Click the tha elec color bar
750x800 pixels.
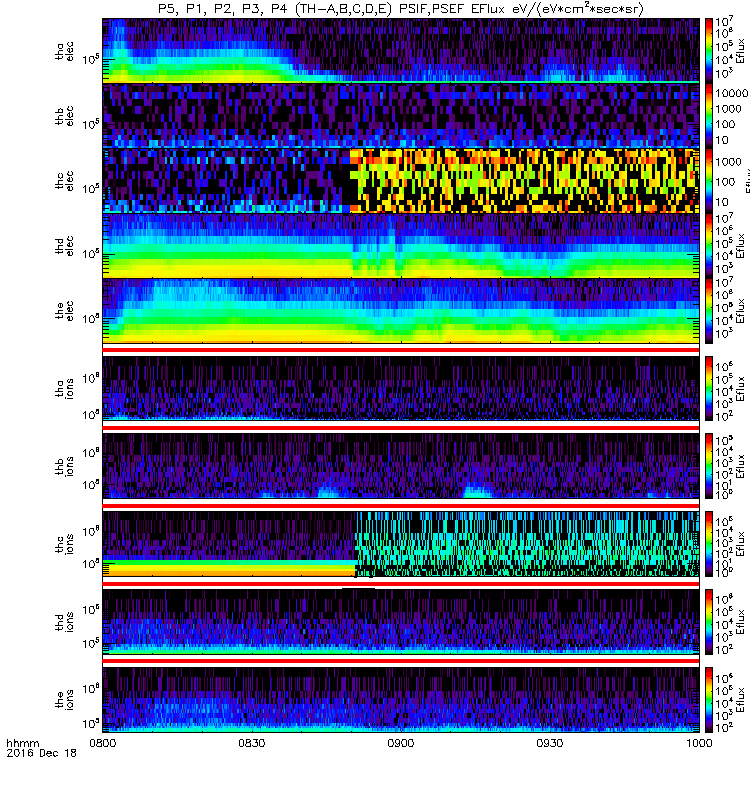709,51
